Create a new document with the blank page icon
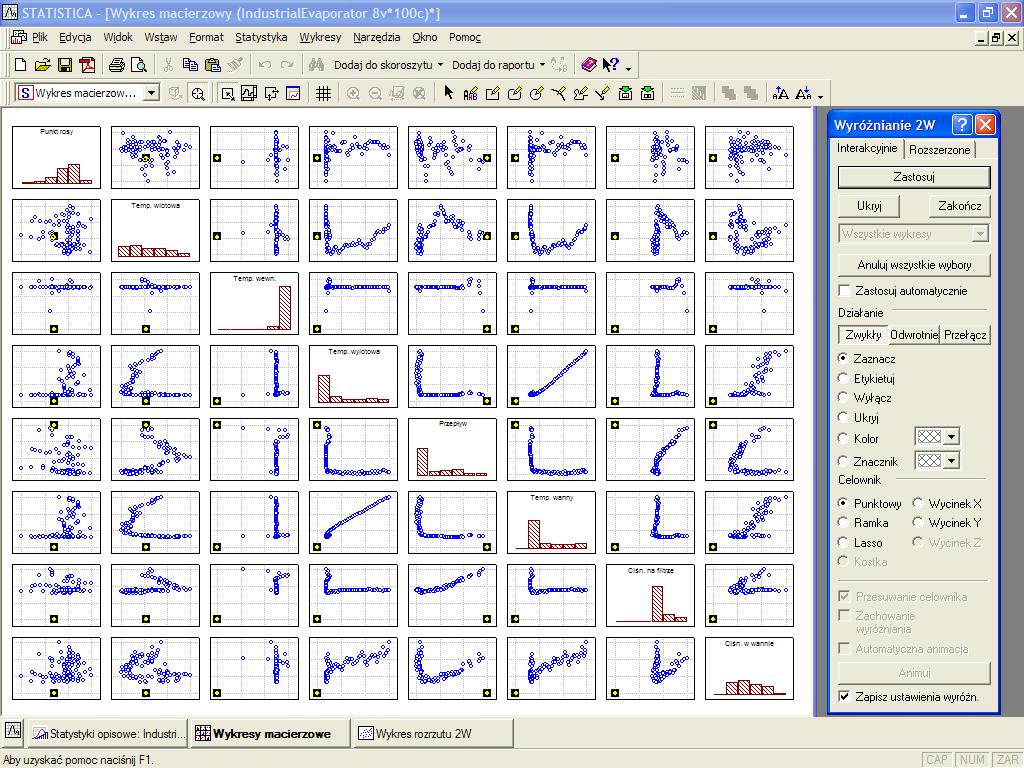 pyautogui.click(x=20, y=65)
